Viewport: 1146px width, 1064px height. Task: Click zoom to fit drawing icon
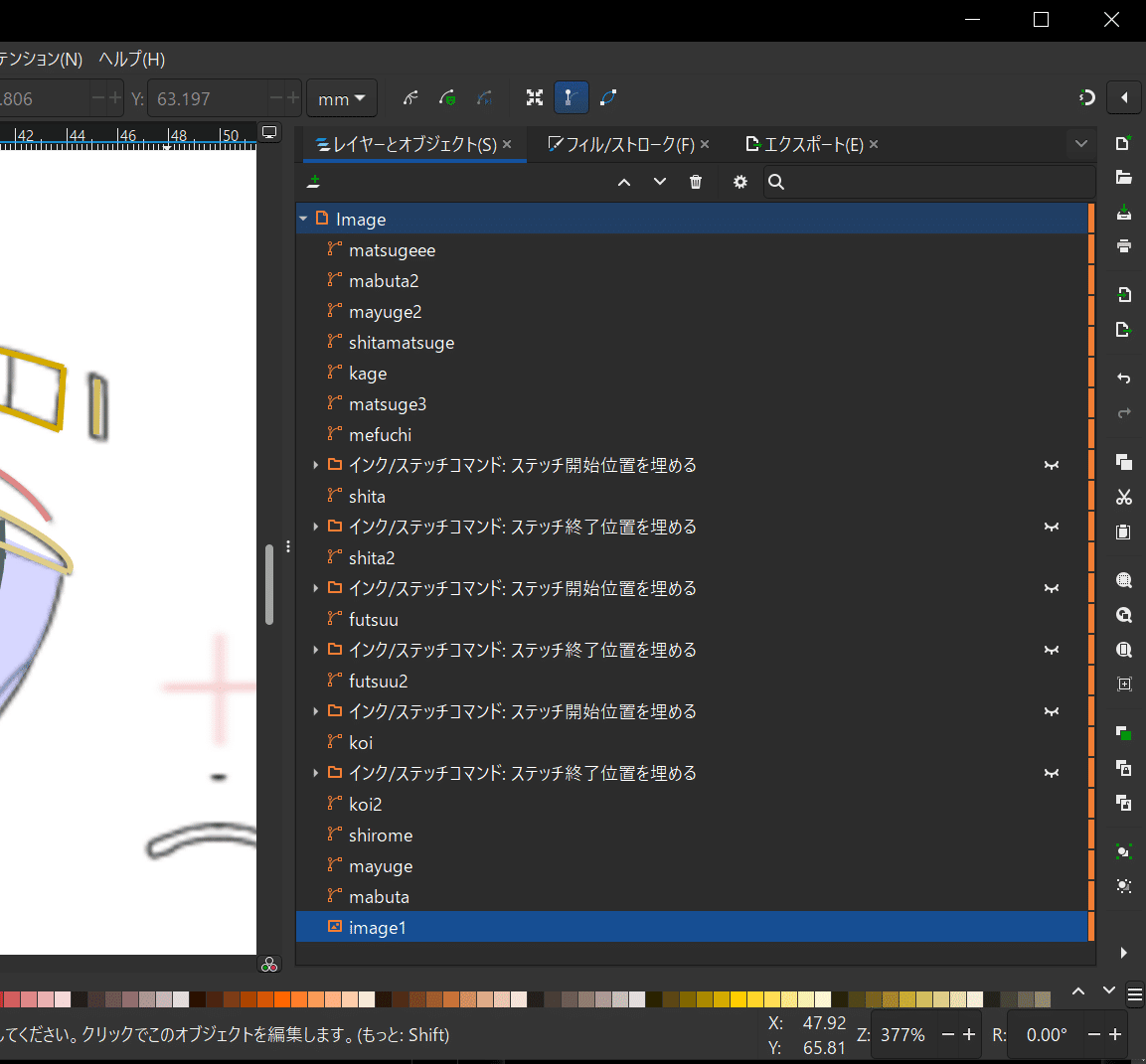[x=1124, y=615]
